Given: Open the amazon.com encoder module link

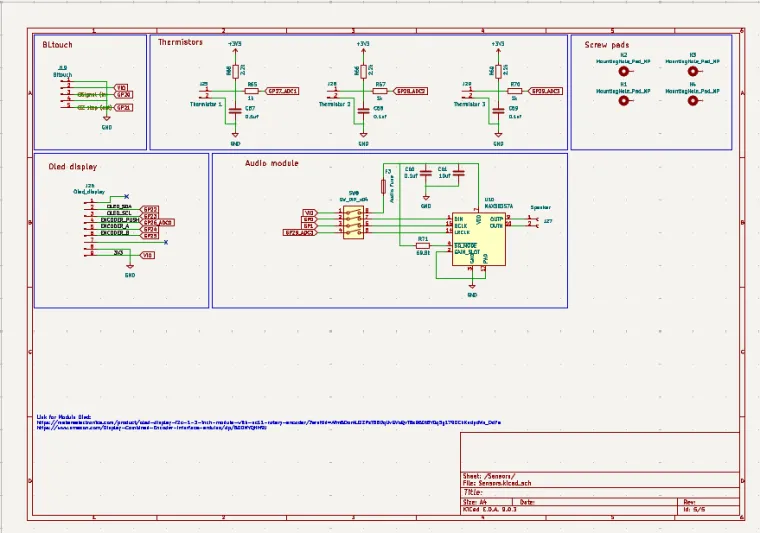Looking at the screenshot, I should pos(152,428).
